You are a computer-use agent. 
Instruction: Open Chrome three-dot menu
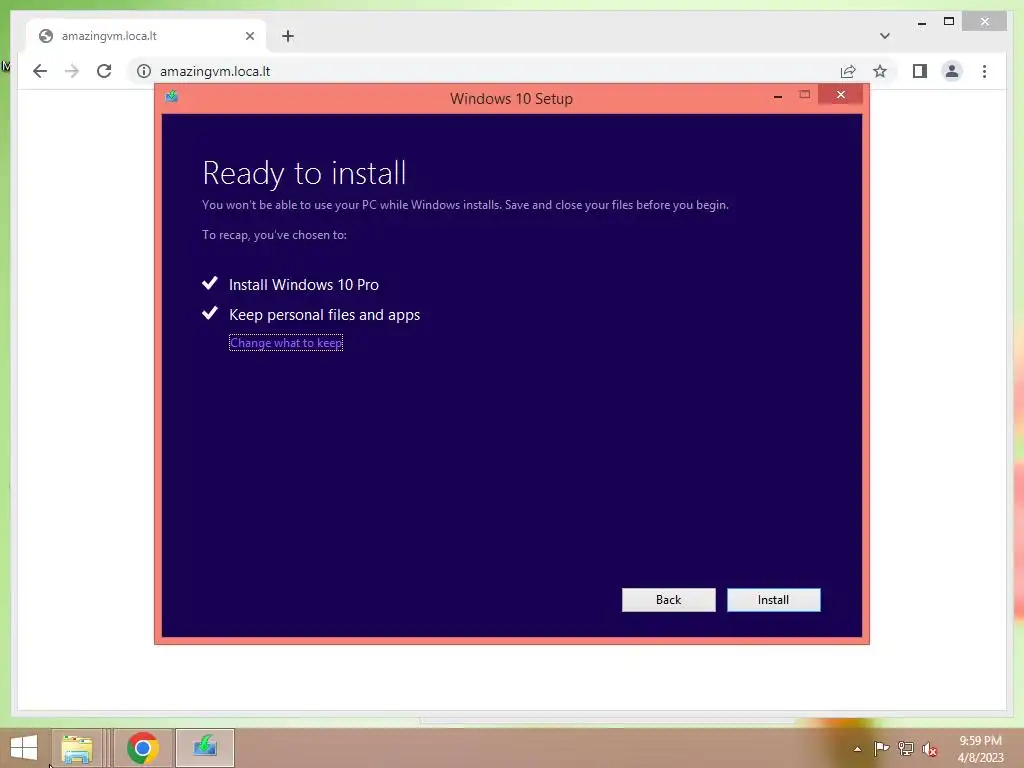[984, 71]
